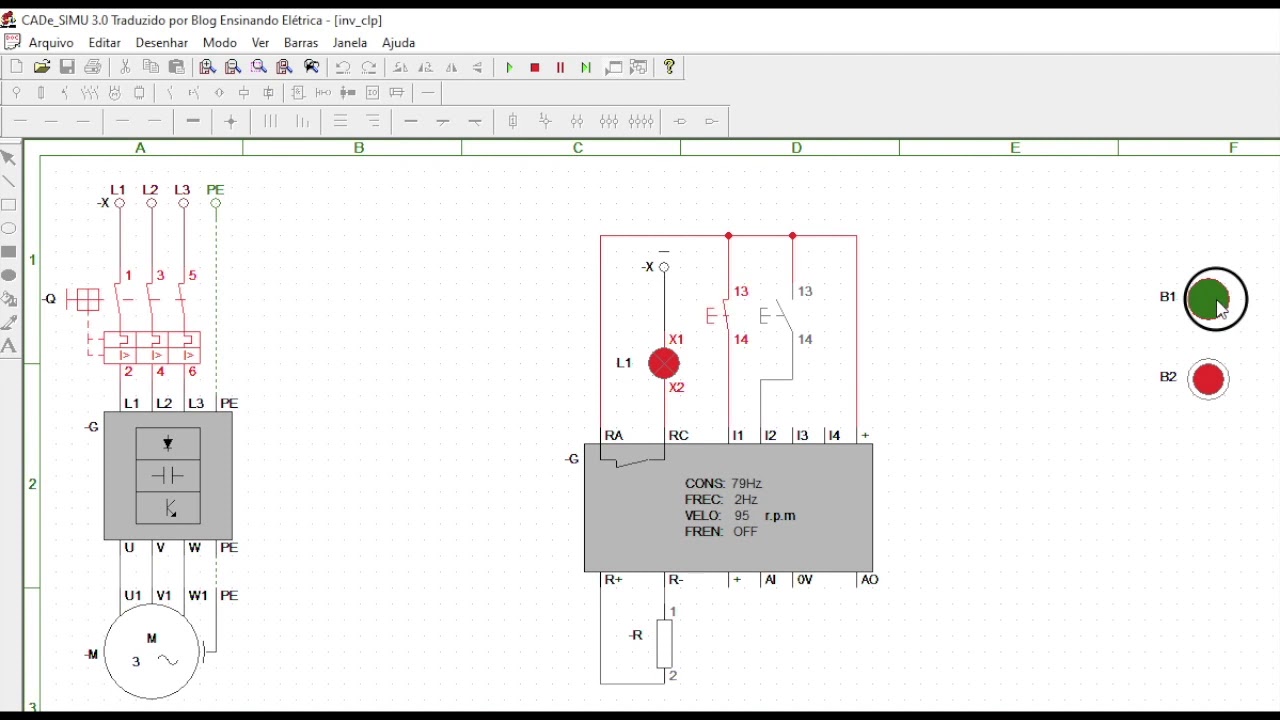Insert thick bus line icon
Image resolution: width=1280 pixels, height=720 pixels.
pos(193,122)
